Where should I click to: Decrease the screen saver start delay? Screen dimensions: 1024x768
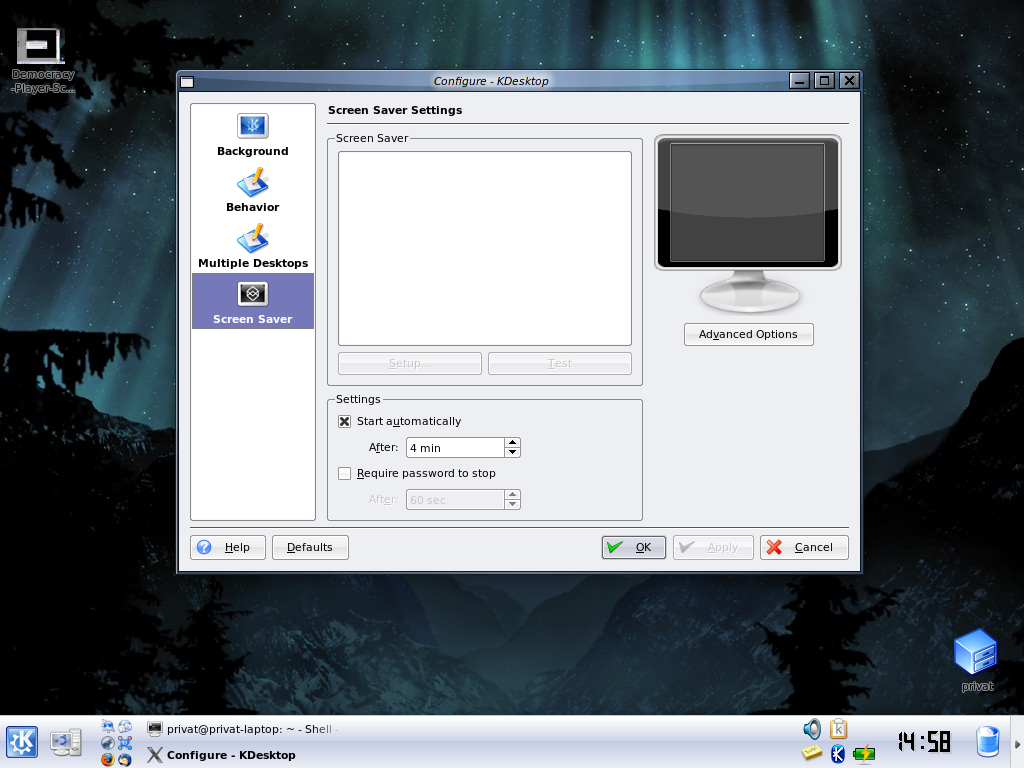513,453
